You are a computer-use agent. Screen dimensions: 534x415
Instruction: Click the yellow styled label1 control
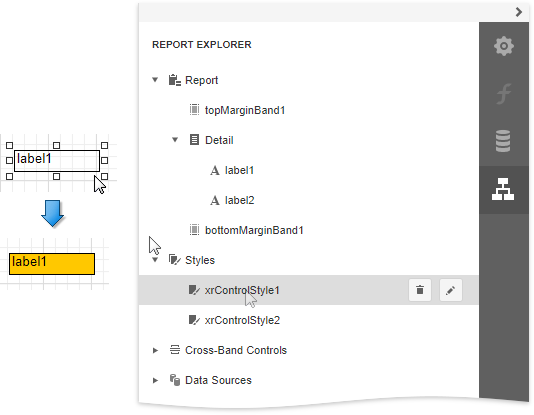pos(52,264)
